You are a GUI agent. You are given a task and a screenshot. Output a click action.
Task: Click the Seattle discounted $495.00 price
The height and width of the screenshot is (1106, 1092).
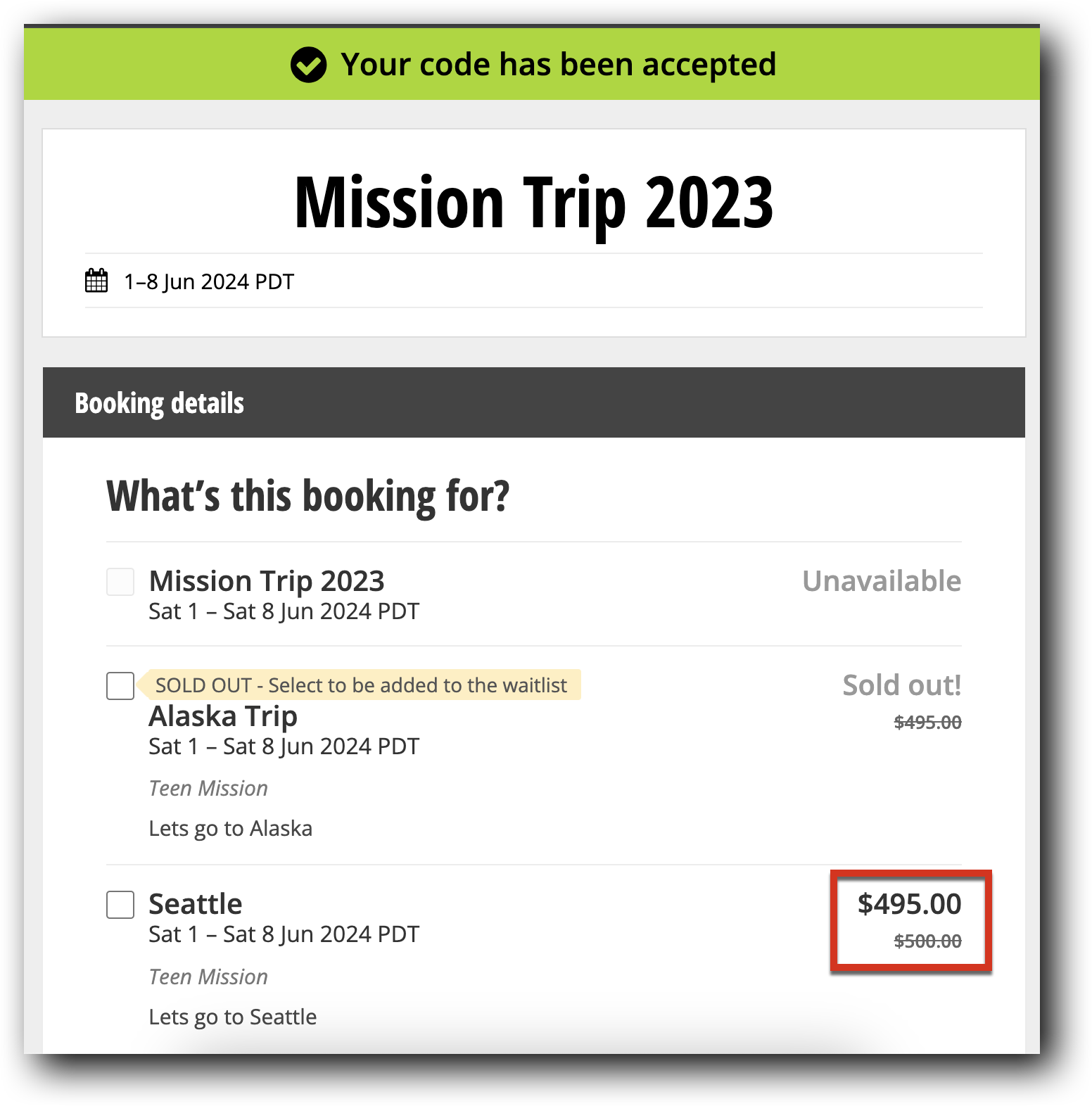909,904
